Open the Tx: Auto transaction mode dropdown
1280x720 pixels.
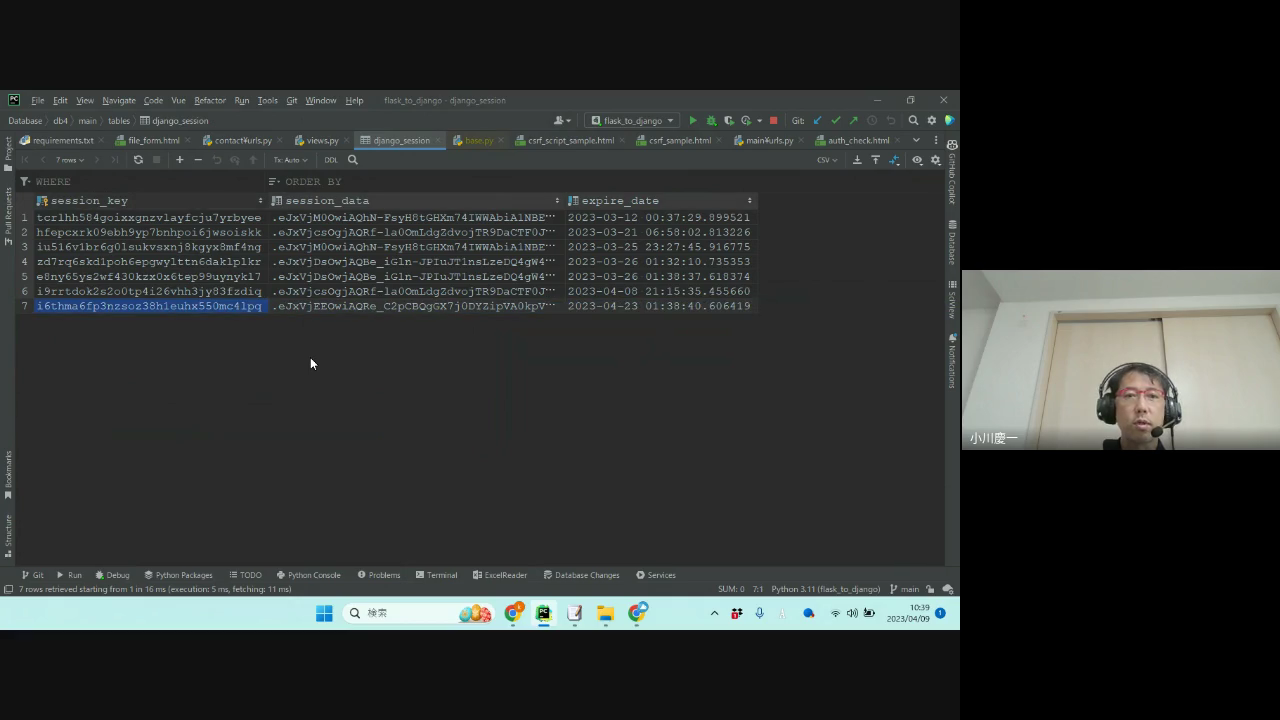coord(290,160)
